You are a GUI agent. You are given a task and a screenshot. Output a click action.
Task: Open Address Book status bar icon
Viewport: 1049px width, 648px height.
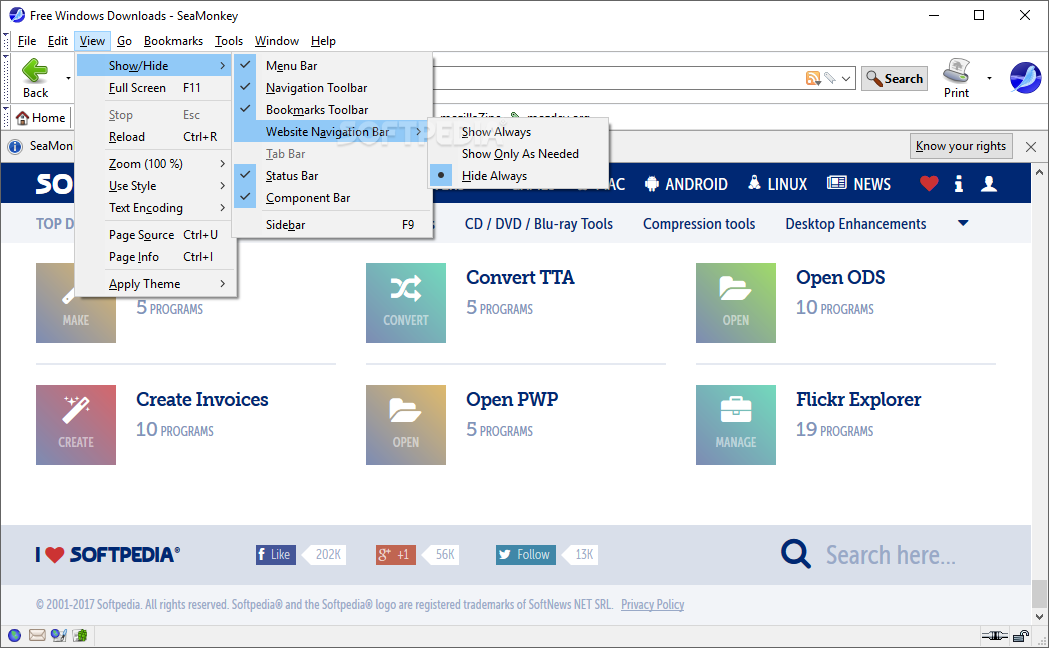coord(80,635)
